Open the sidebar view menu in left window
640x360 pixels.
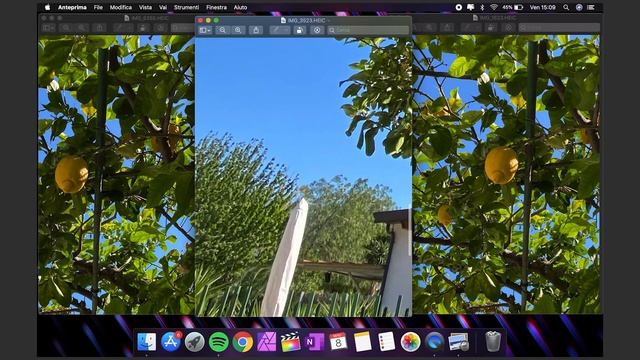click(48, 28)
